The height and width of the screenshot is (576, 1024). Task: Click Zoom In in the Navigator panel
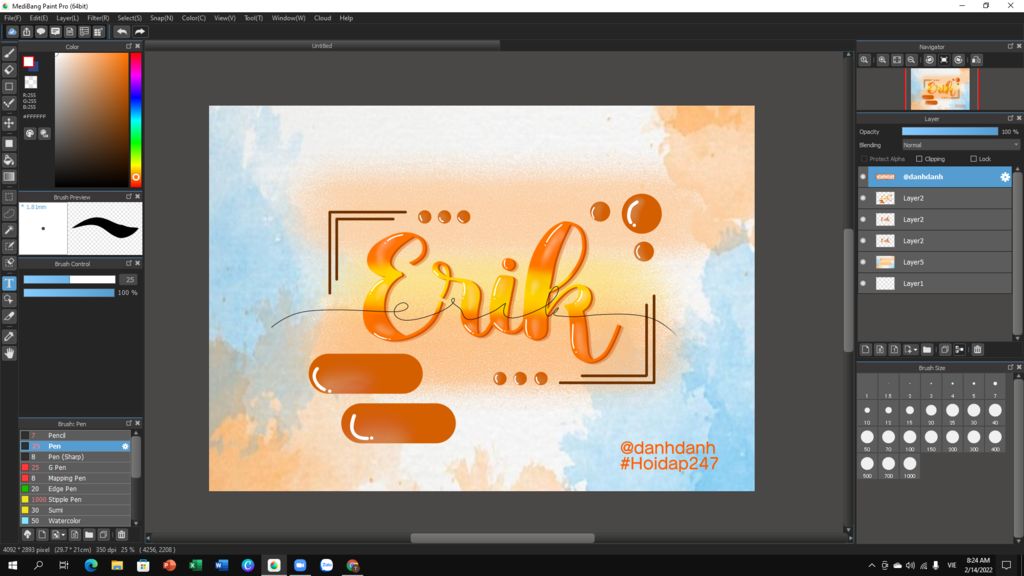click(x=882, y=60)
